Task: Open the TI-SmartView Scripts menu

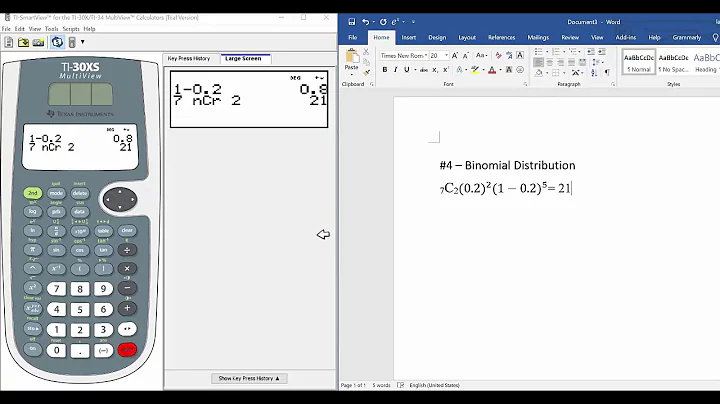Action: click(71, 28)
